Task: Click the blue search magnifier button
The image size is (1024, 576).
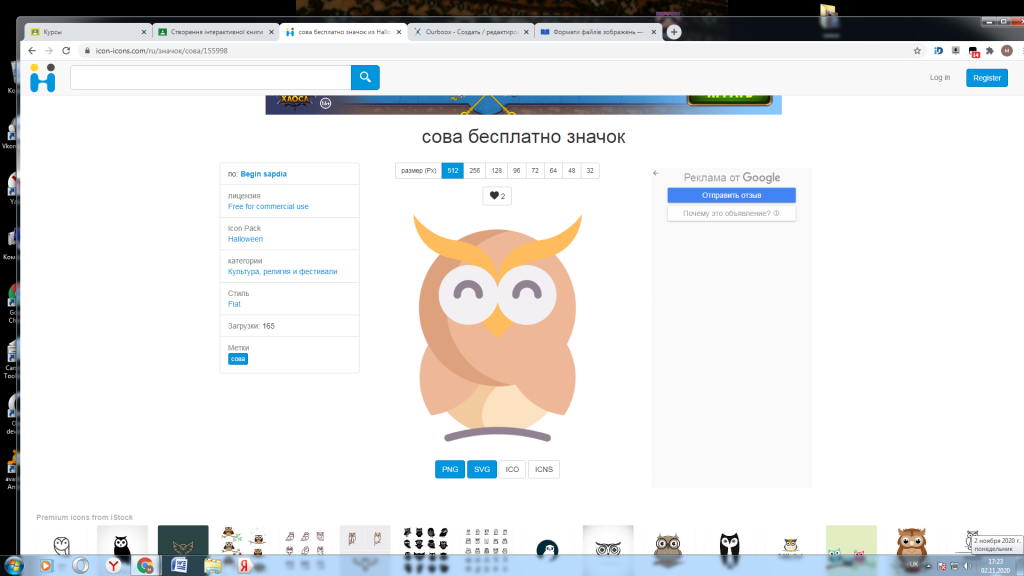Action: pos(365,77)
